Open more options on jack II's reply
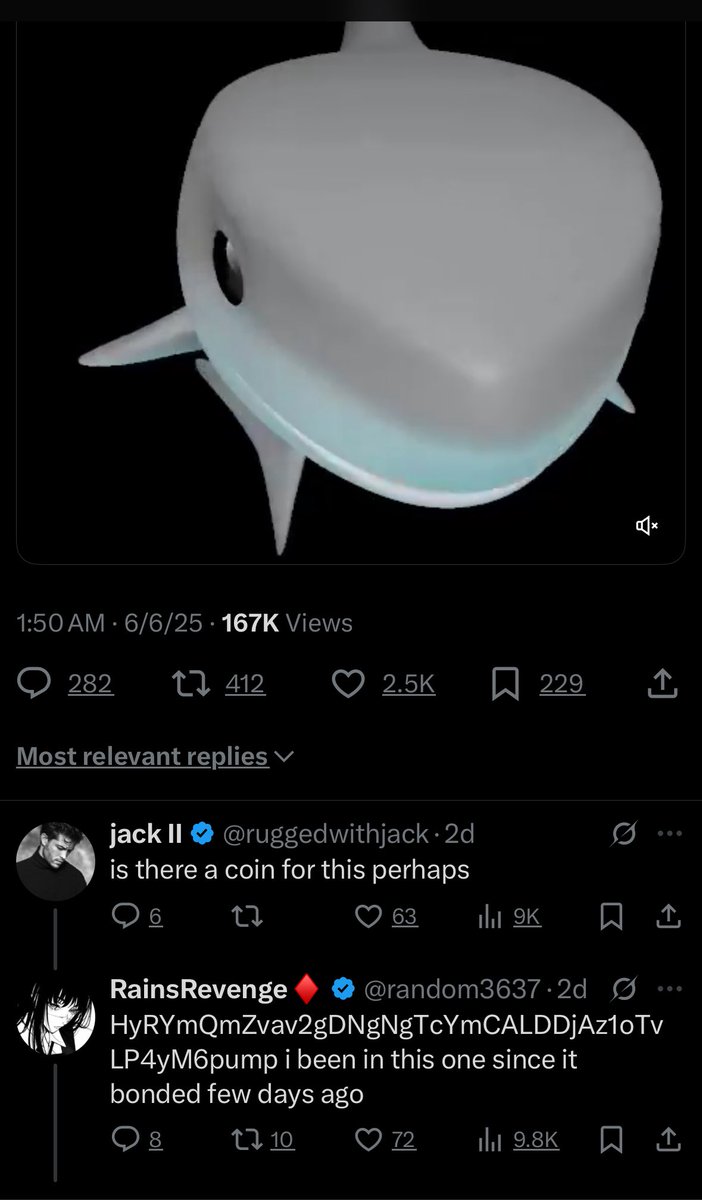Screen dimensions: 702x1200 point(668,833)
